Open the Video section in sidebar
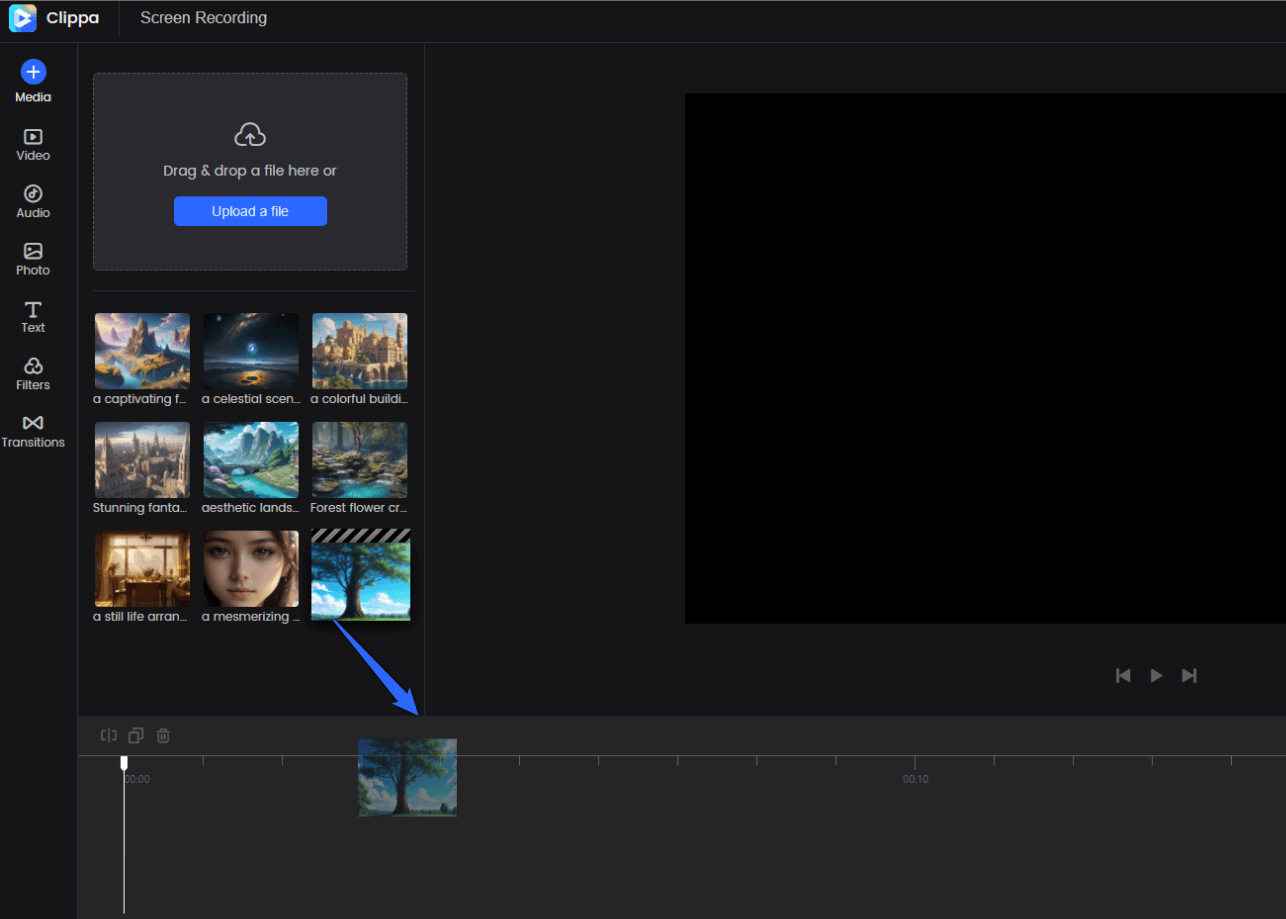The image size is (1286, 919). click(x=33, y=144)
